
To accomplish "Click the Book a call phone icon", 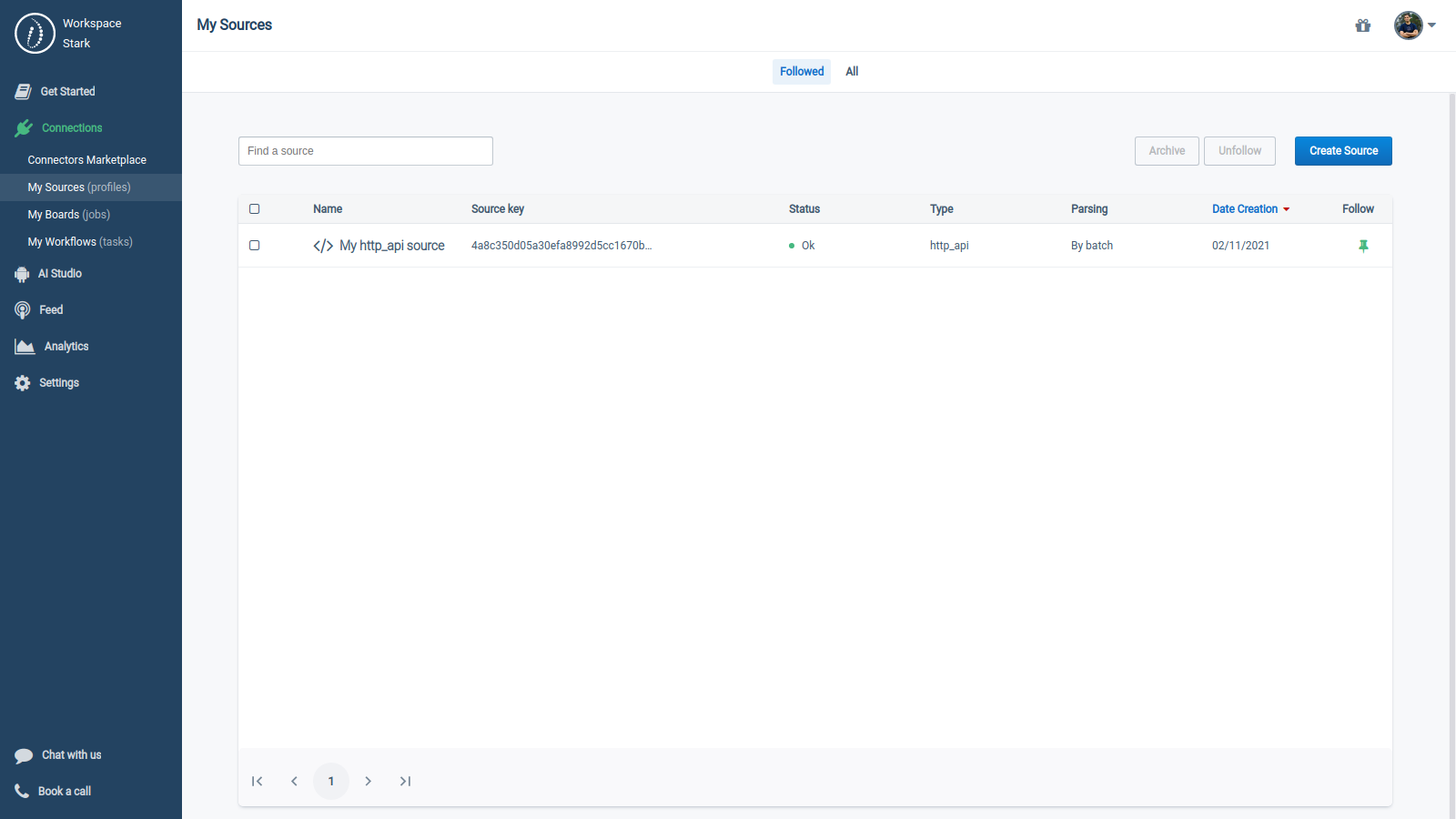I will click(x=22, y=791).
